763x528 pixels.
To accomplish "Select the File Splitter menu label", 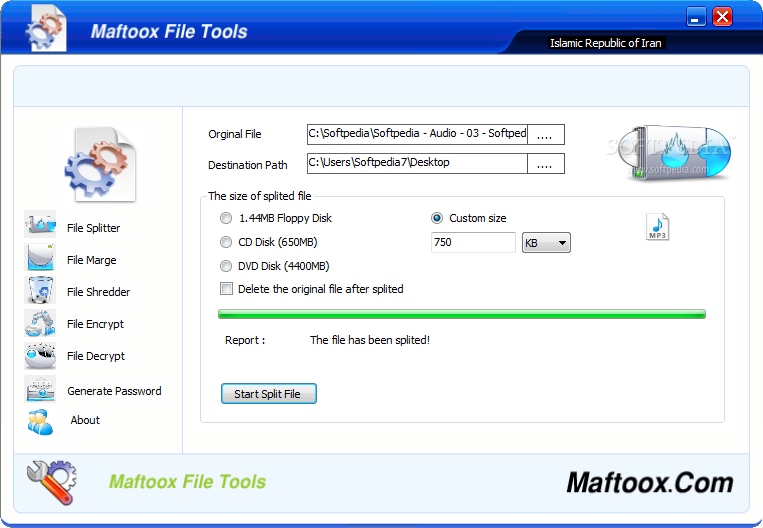I will pyautogui.click(x=93, y=228).
